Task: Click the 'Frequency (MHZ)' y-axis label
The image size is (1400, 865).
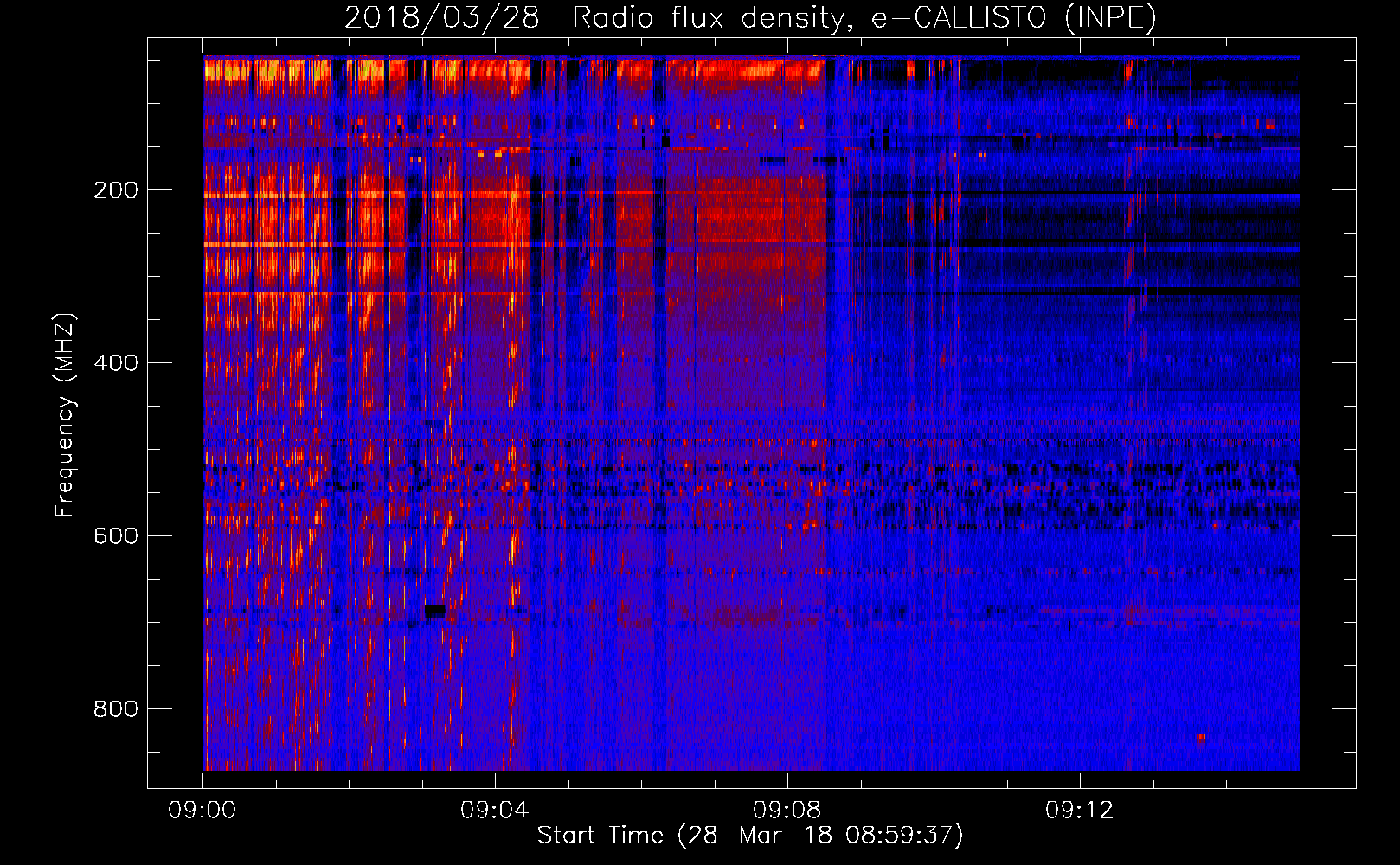Action: click(x=65, y=414)
